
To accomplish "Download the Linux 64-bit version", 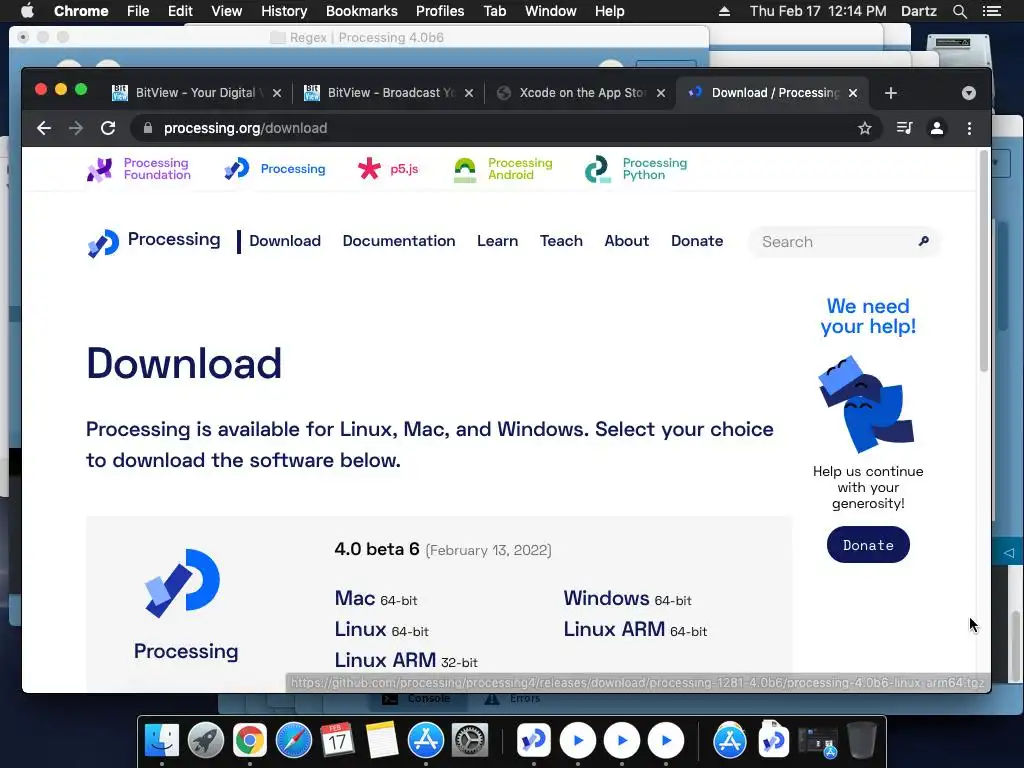I will pos(381,630).
